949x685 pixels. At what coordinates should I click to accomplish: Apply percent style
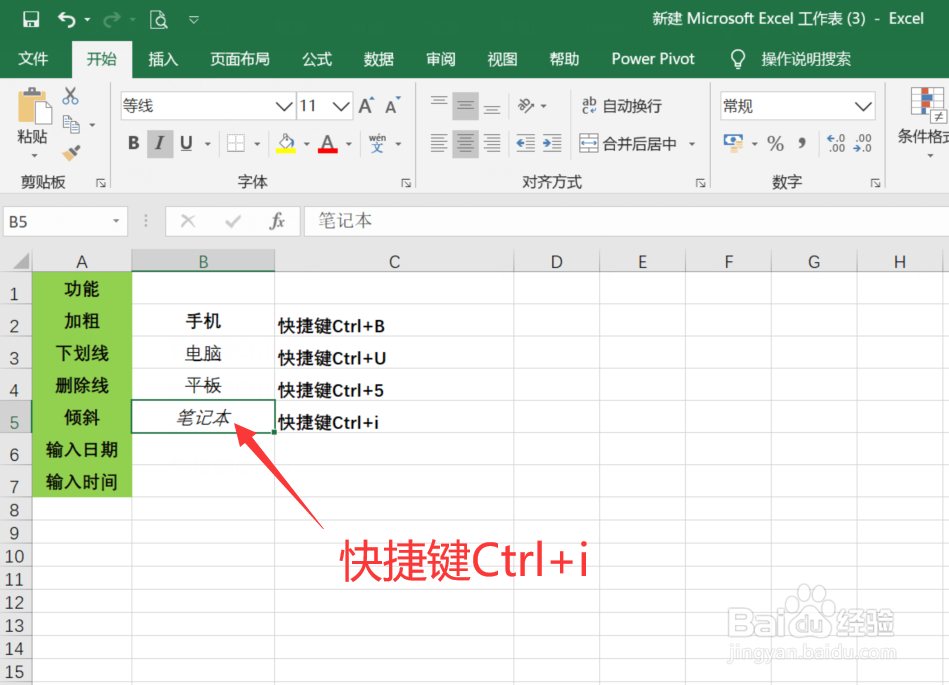(775, 143)
